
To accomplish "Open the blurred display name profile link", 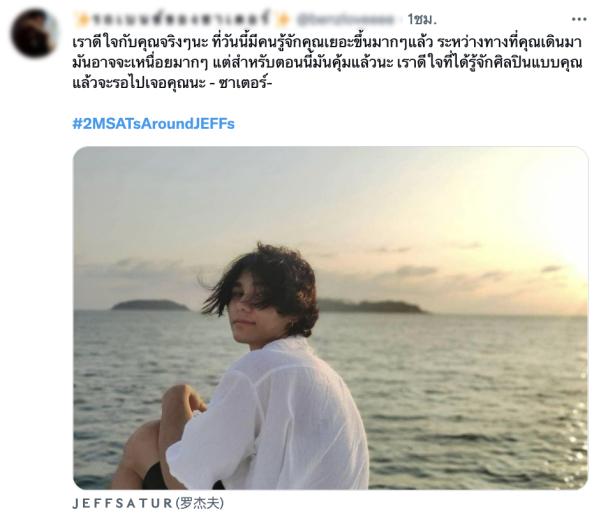I will [x=182, y=19].
